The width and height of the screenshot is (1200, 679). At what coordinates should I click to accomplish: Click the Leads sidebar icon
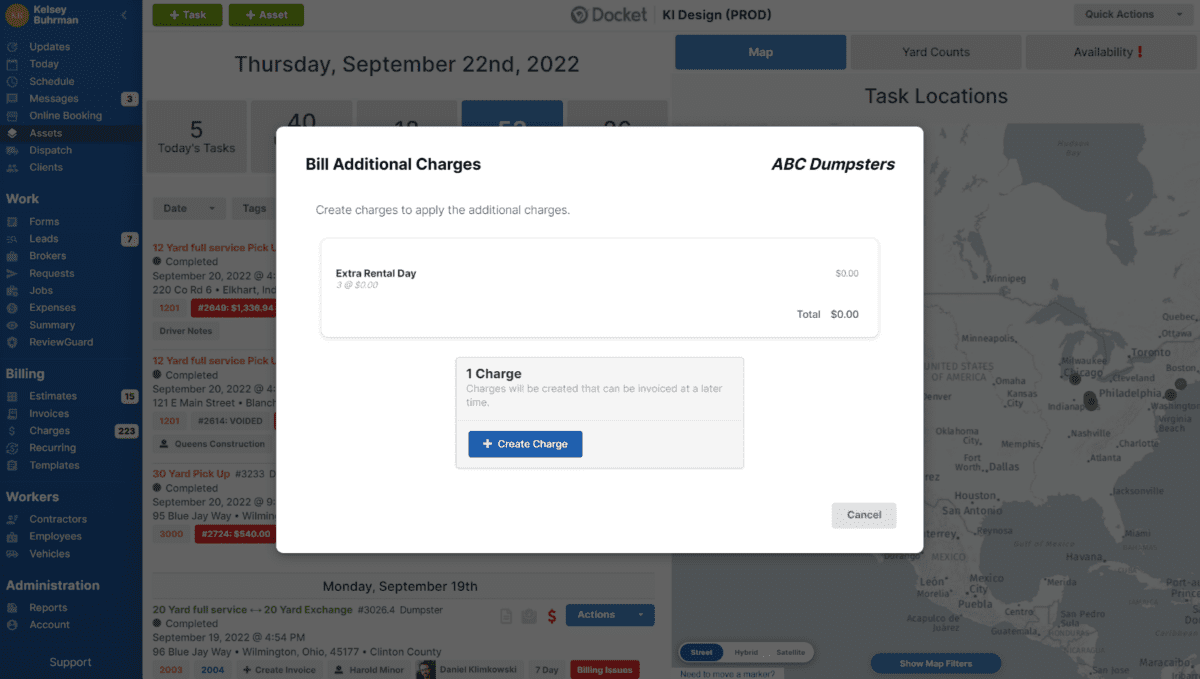click(x=12, y=239)
